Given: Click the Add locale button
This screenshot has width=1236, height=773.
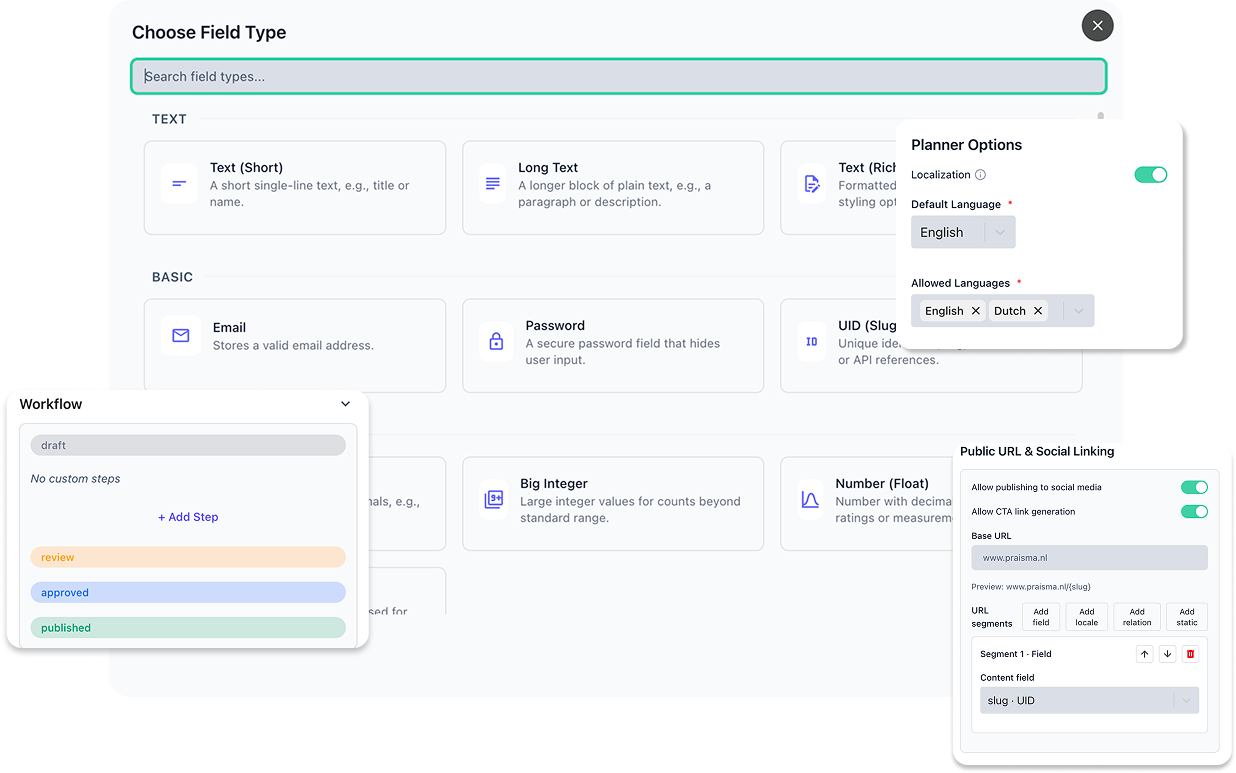Looking at the screenshot, I should coord(1086,616).
